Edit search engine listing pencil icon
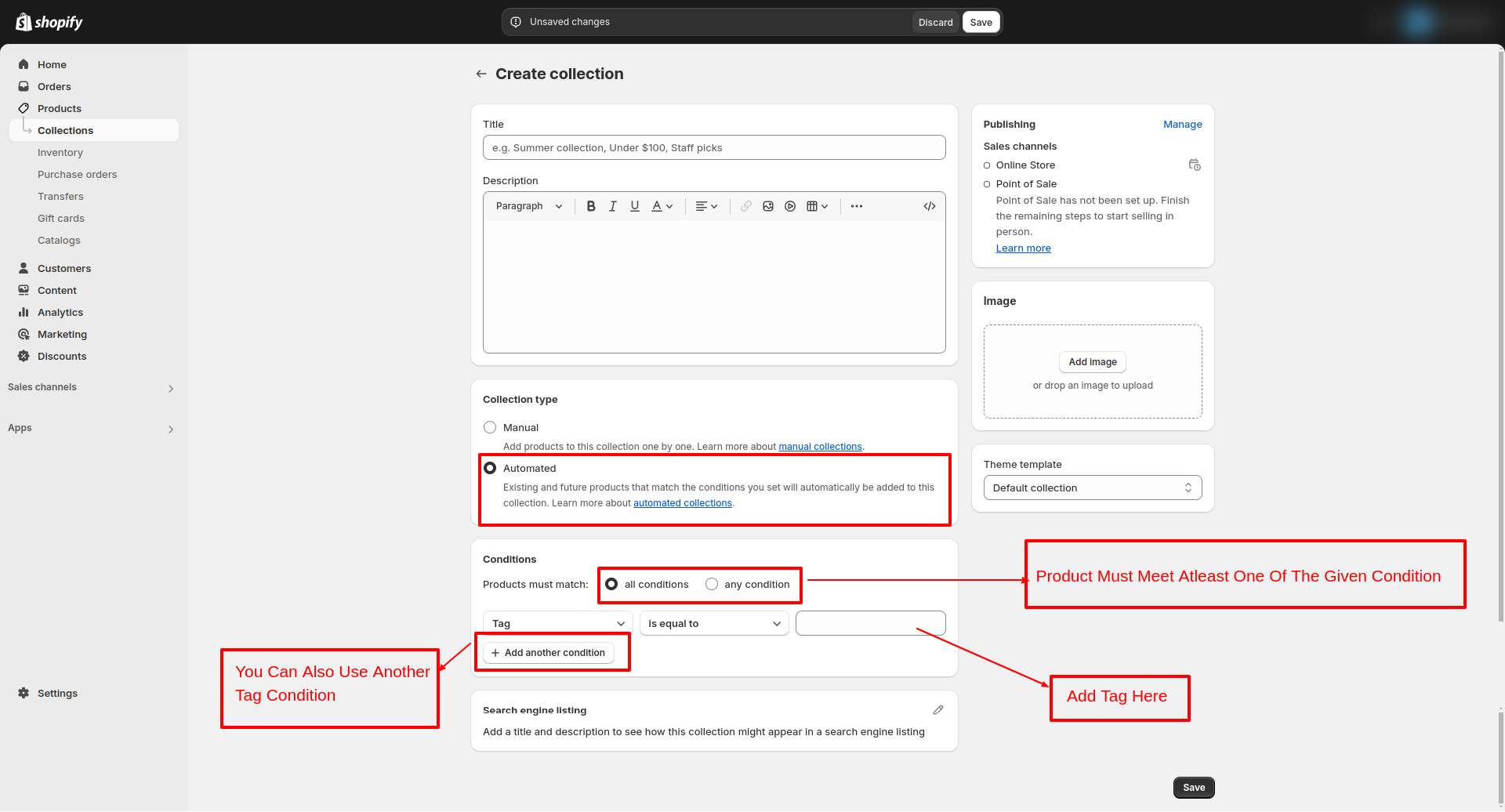The image size is (1505, 812). pos(938,710)
